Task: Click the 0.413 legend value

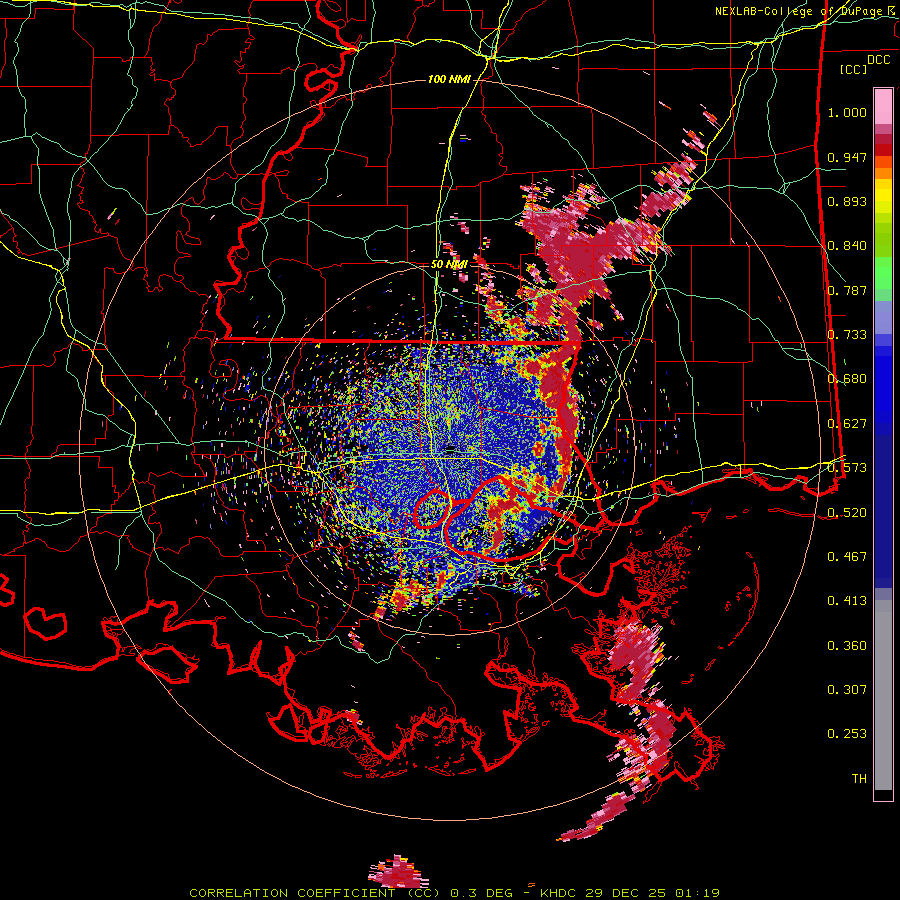Action: pos(847,601)
